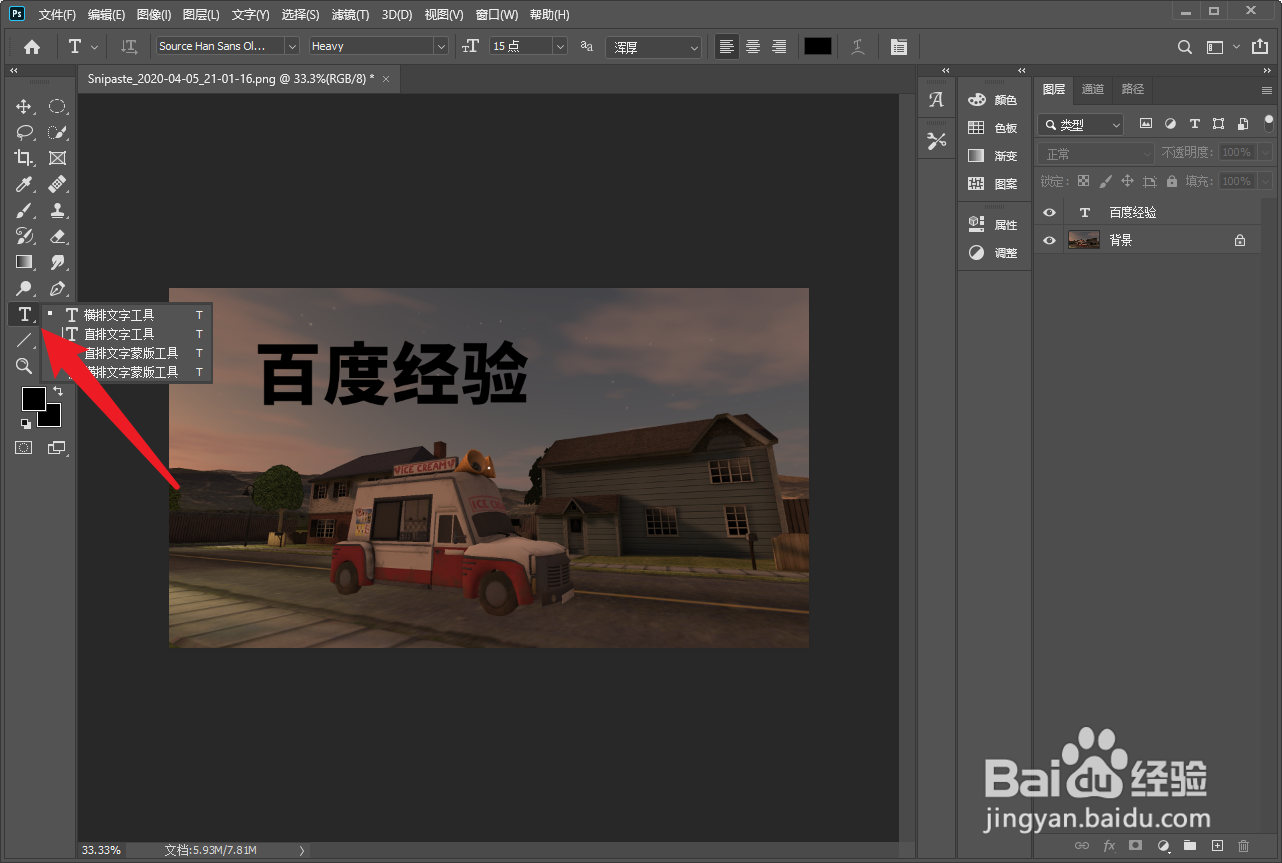1282x863 pixels.
Task: Select the Gradient tool
Action: point(24,262)
